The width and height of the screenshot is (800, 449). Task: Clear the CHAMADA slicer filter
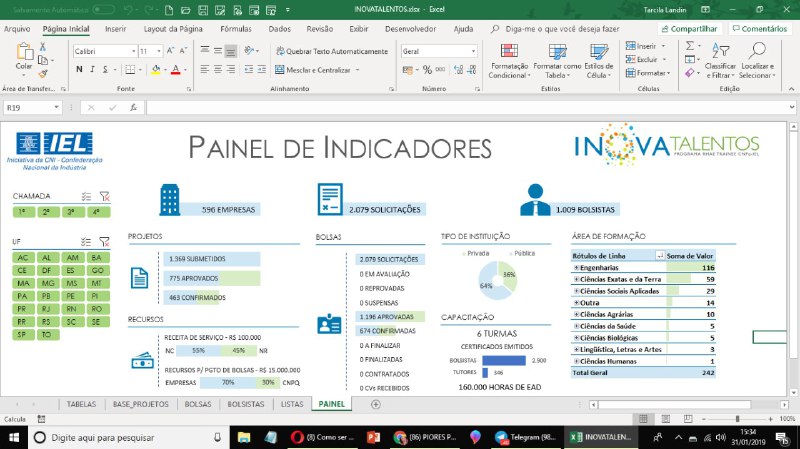click(x=105, y=196)
